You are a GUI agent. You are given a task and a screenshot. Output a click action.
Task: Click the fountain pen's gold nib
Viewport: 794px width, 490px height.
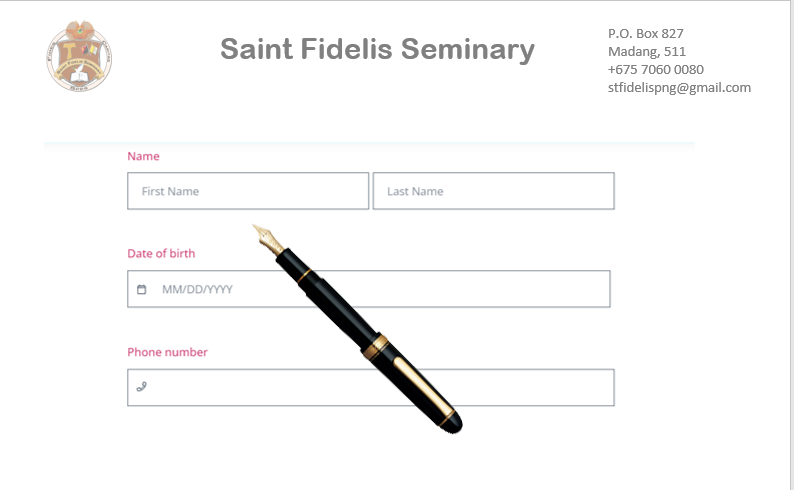tap(266, 237)
